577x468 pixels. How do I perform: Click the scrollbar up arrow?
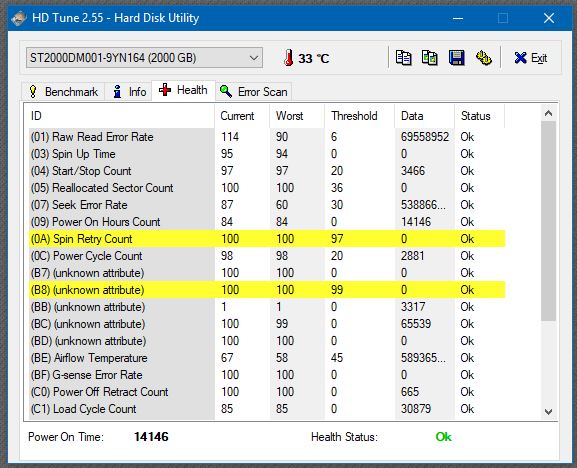[548, 113]
